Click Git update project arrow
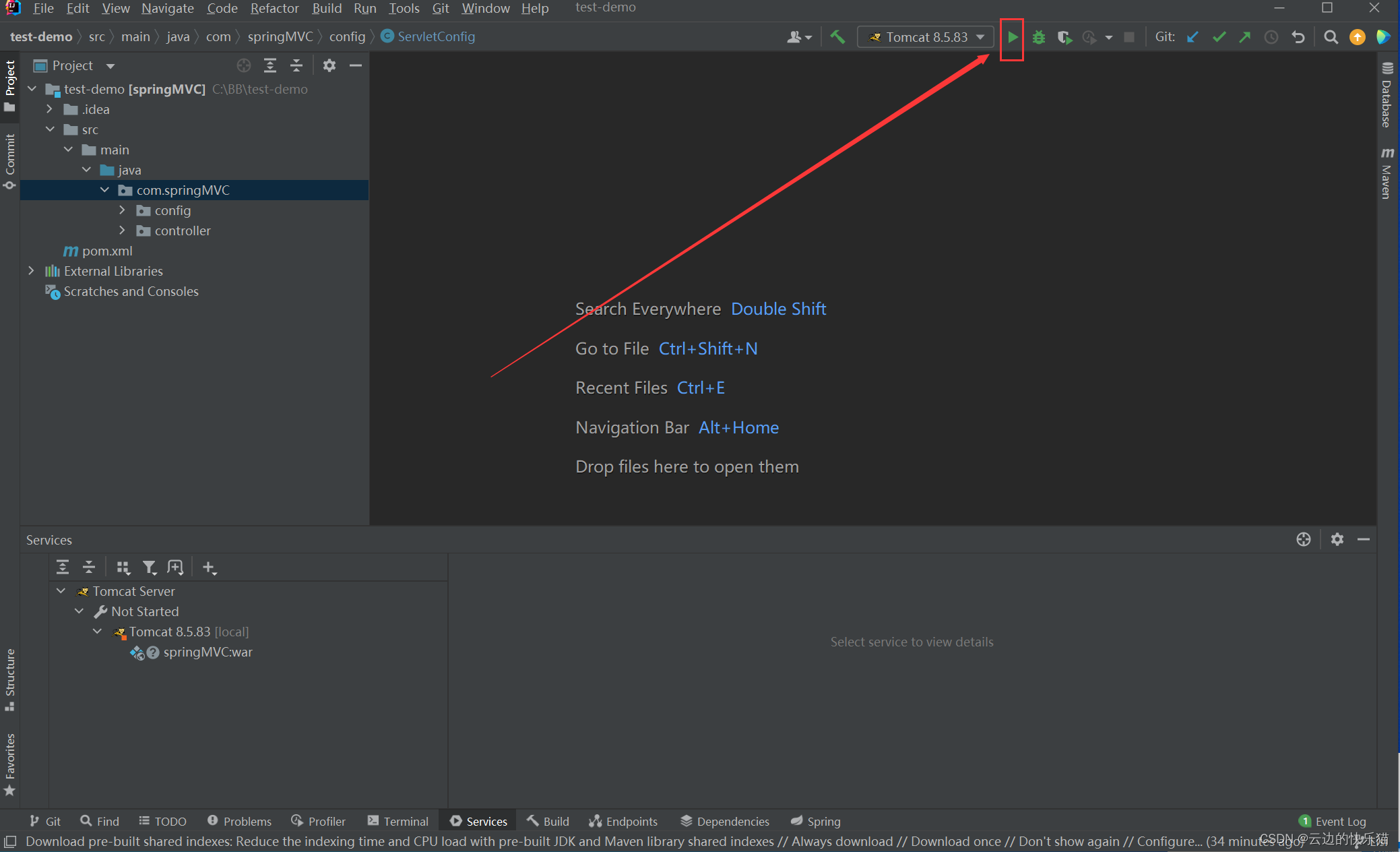 1192,37
